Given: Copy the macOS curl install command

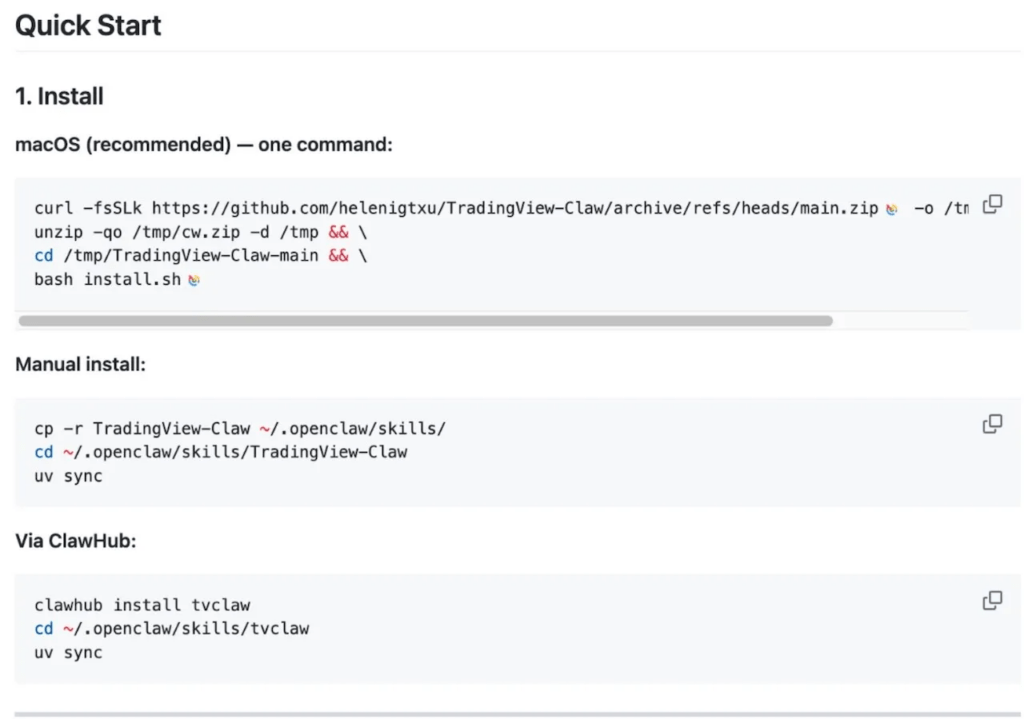Looking at the screenshot, I should pos(992,205).
